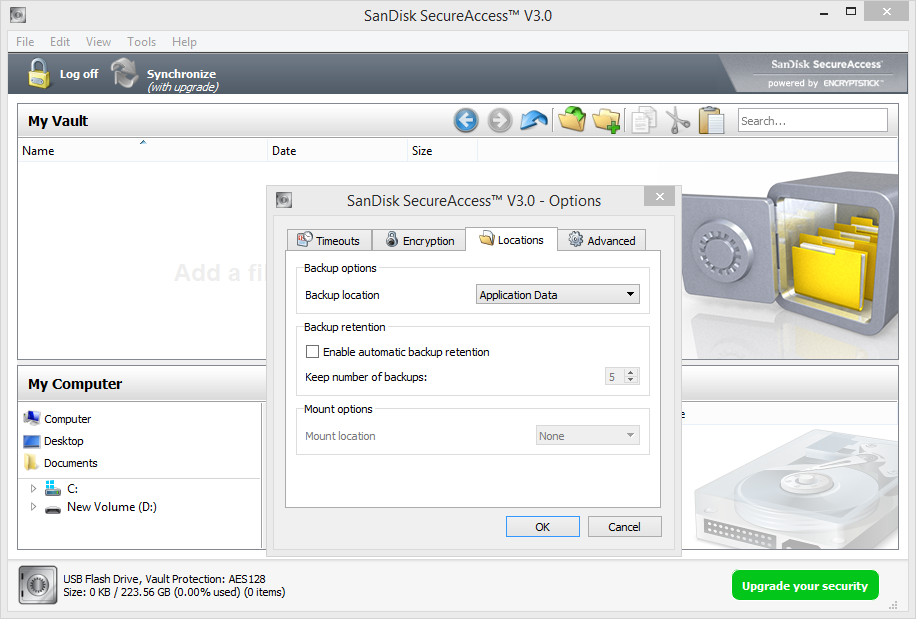Click the clipboard Paste icon

pos(711,120)
